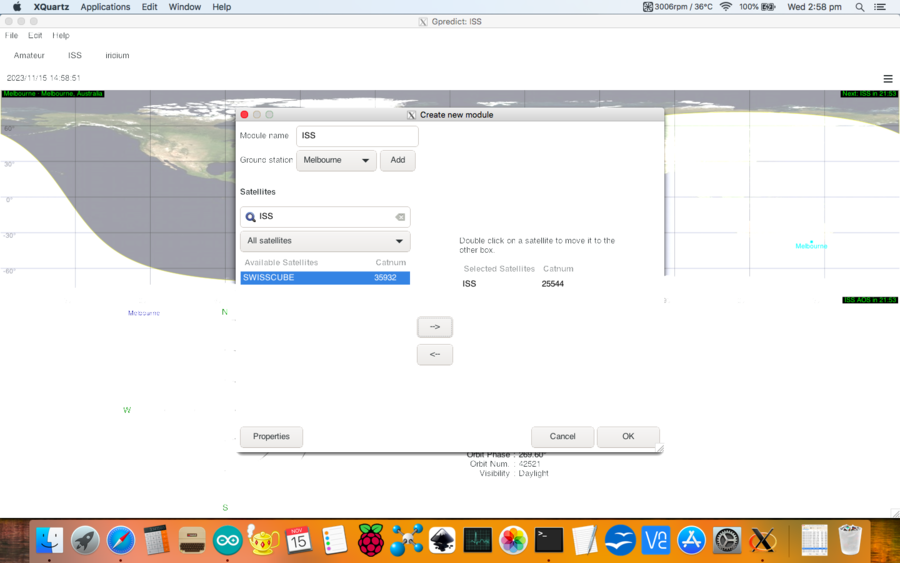Click the search magnifier icon in satellite filter

pos(250,216)
